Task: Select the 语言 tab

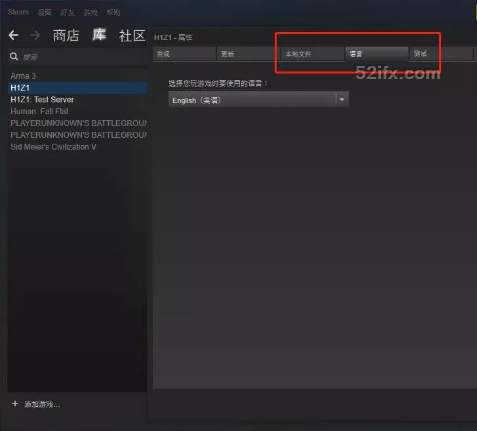Action: [x=377, y=54]
